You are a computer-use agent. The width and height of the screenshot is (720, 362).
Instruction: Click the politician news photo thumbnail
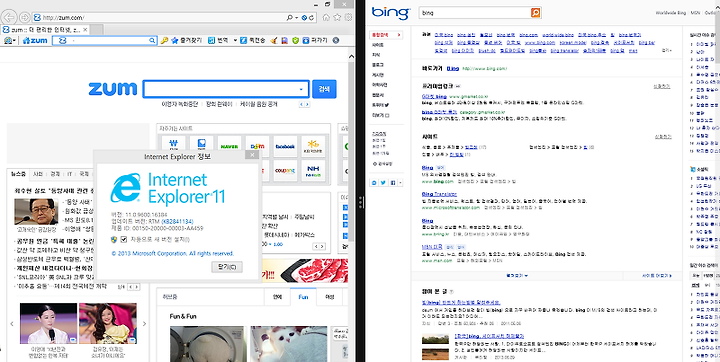[36, 211]
